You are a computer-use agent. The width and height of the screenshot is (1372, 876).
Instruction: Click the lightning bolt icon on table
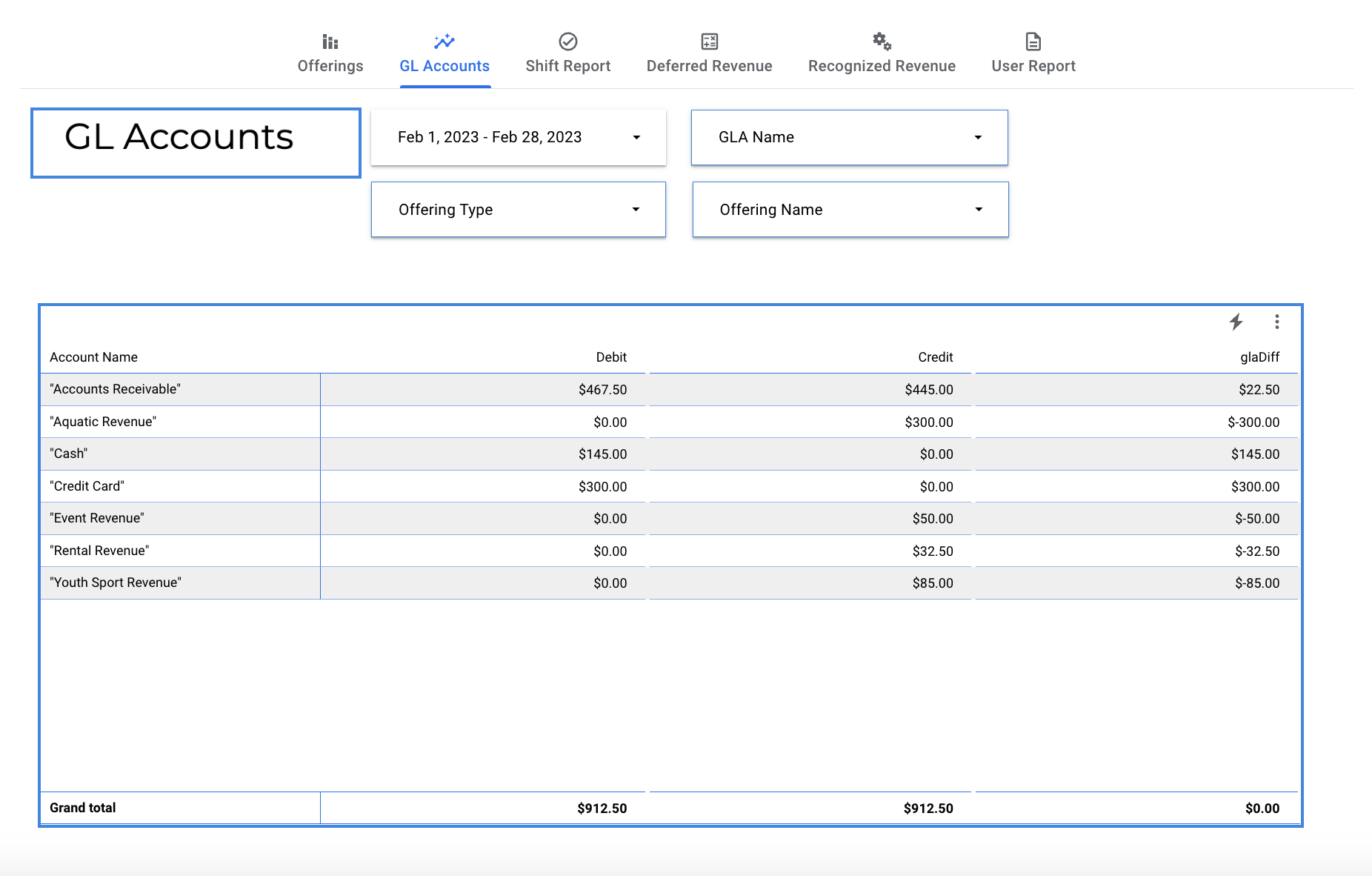[1236, 322]
